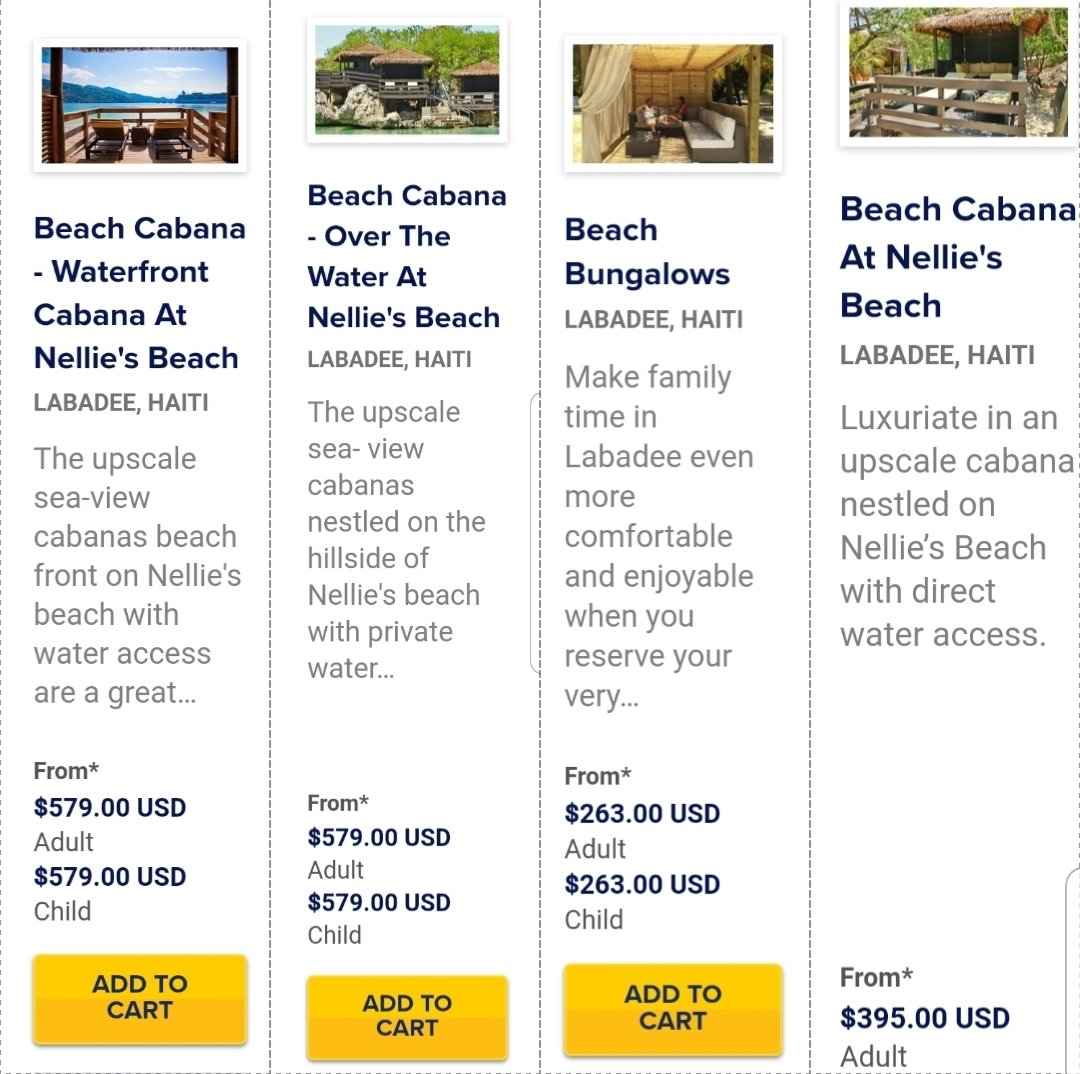Screen dimensions: 1080x1074
Task: Click Labadee, Haiti label under Beach Bungalows
Action: pos(654,320)
